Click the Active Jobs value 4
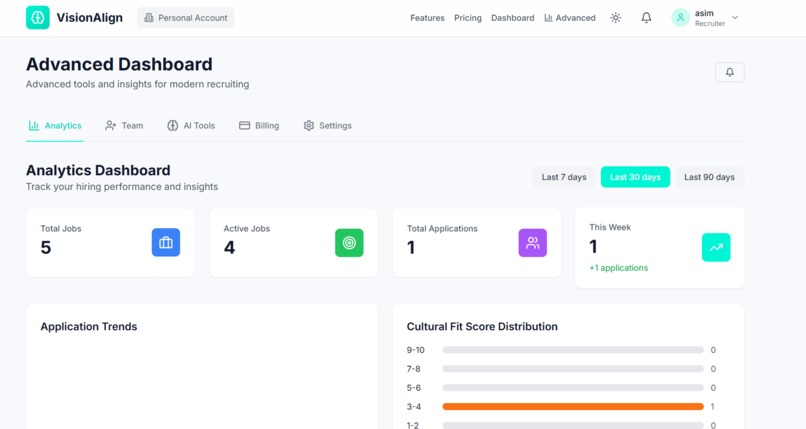Image resolution: width=806 pixels, height=429 pixels. tap(229, 248)
